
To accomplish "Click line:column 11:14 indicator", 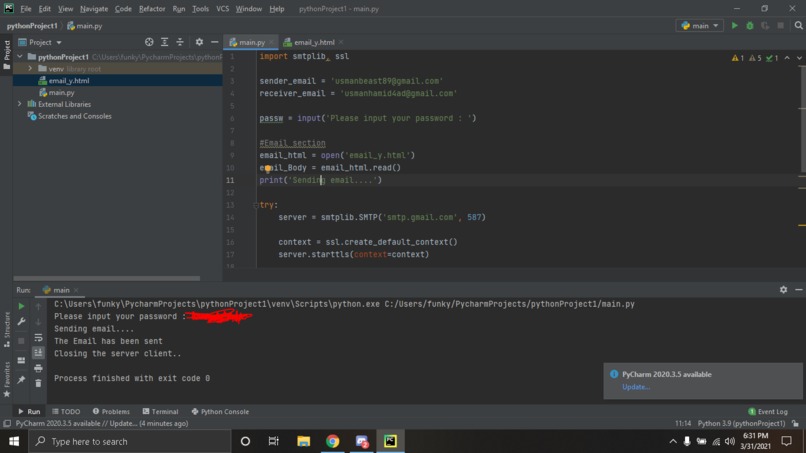I will (x=683, y=424).
